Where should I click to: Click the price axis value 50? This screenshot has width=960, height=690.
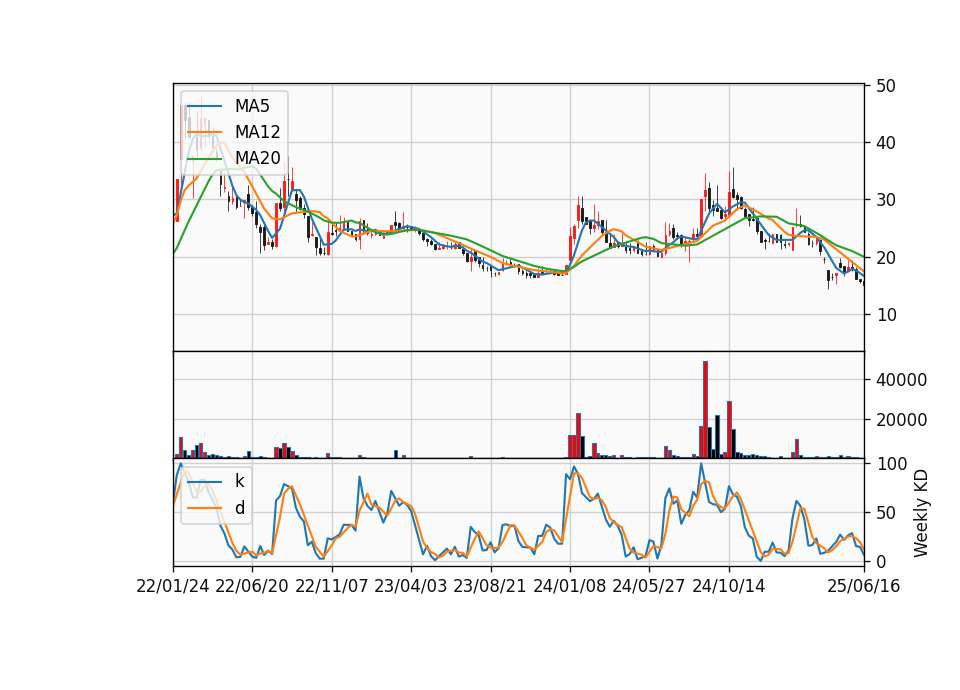click(886, 86)
